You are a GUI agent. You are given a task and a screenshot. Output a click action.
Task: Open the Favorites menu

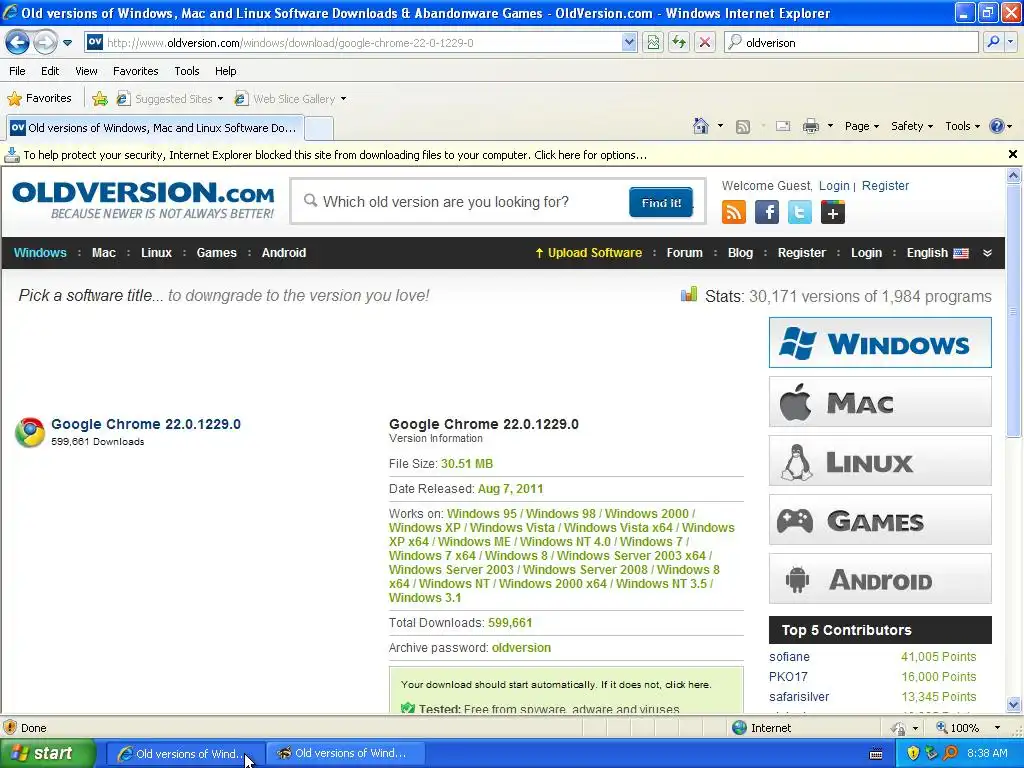pos(135,71)
